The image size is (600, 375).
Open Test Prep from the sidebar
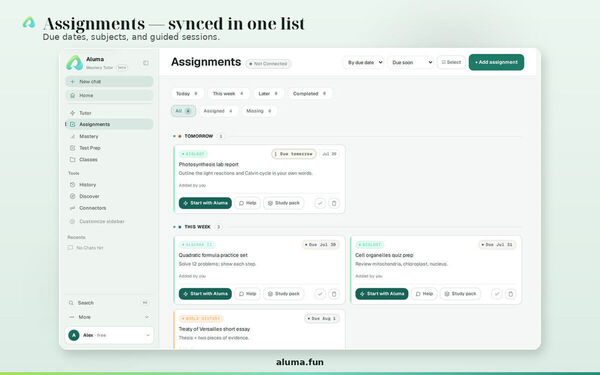(109, 148)
